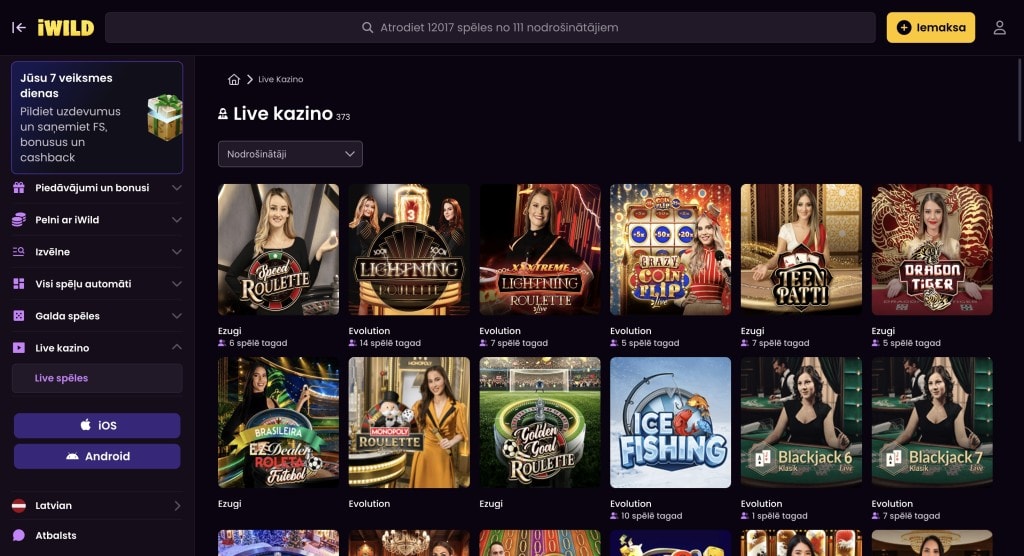
Task: Expand Piedāvājumi un bonusi section
Action: [x=97, y=188]
